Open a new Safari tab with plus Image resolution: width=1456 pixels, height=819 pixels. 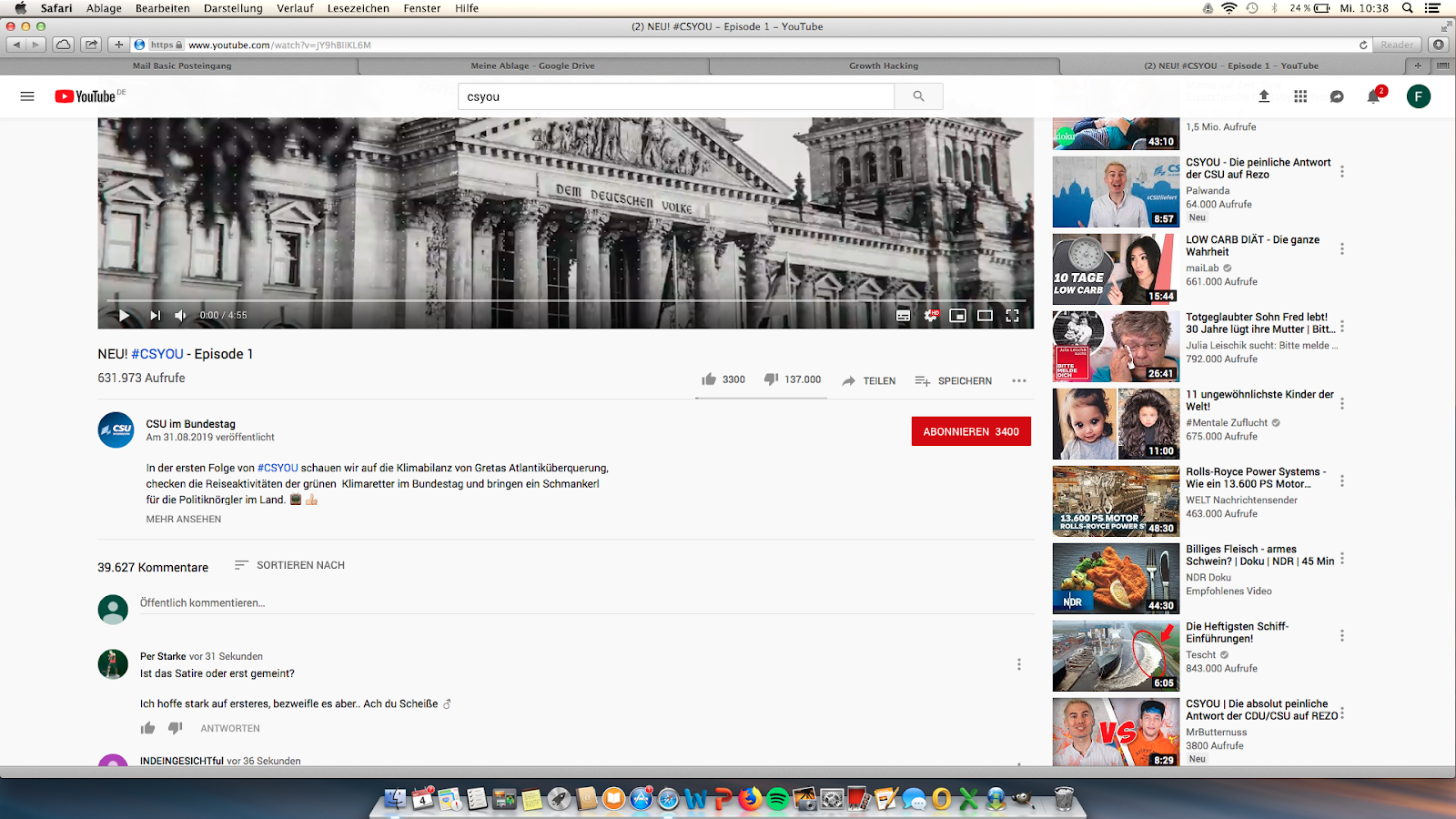pyautogui.click(x=1418, y=66)
